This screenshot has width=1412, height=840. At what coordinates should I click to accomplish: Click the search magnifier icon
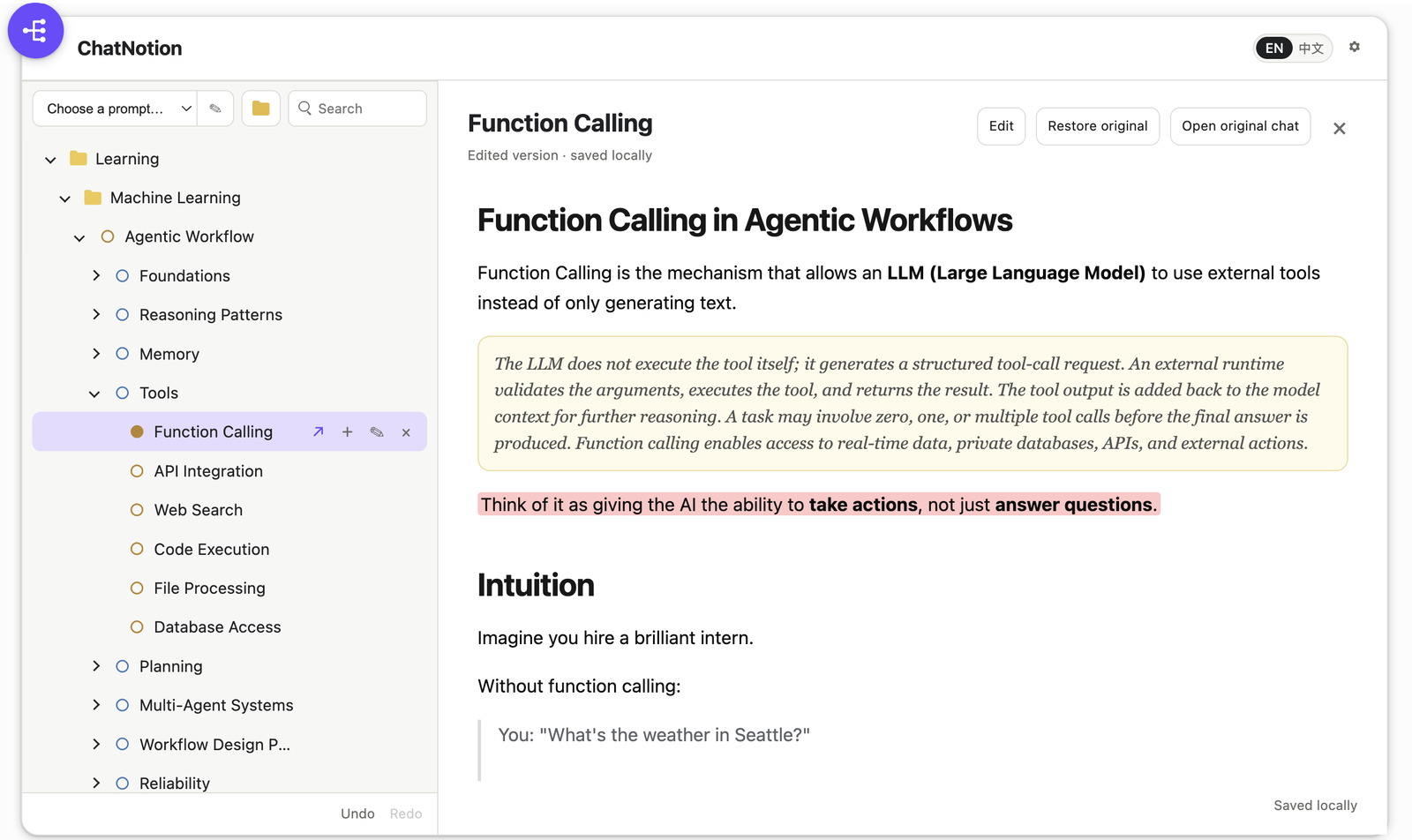coord(305,108)
